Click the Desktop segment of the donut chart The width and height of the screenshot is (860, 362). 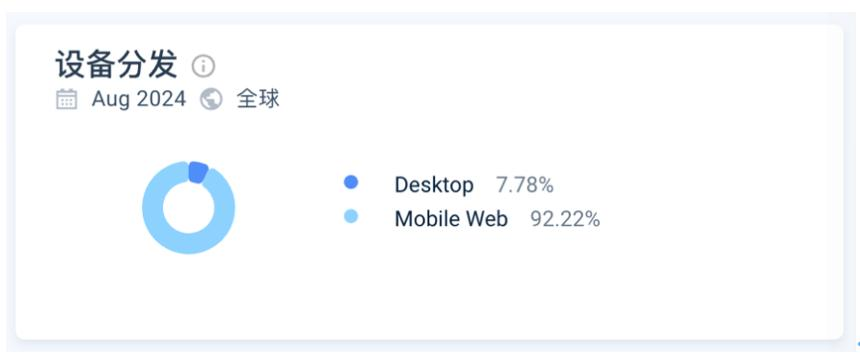[198, 172]
